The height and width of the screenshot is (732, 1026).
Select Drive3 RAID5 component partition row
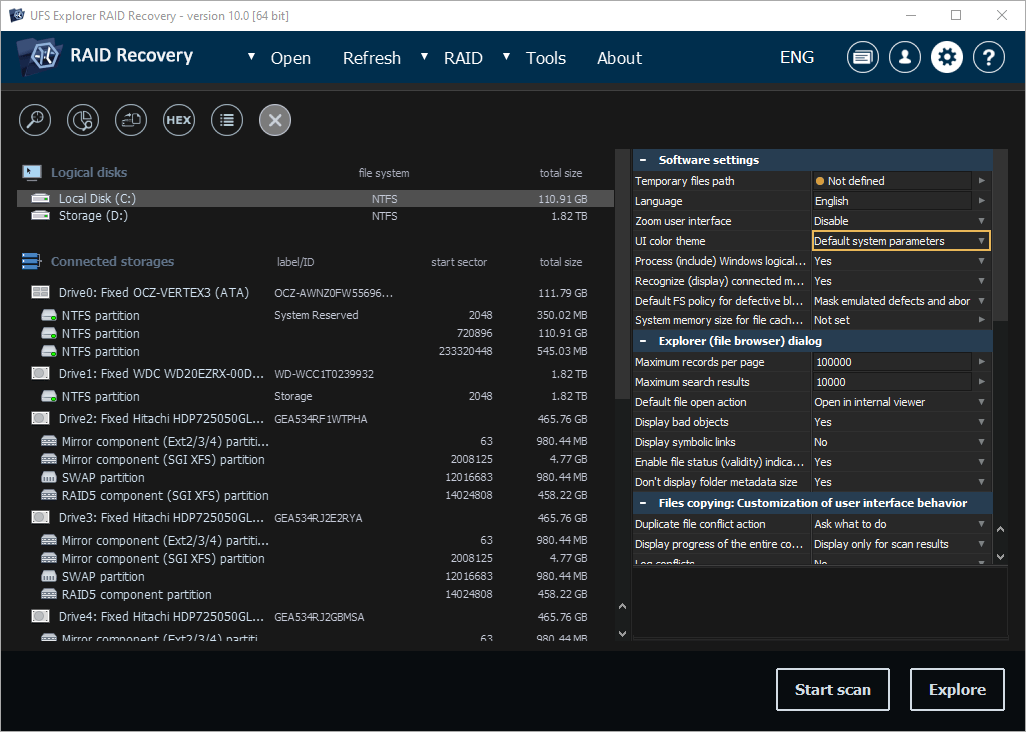pos(315,595)
